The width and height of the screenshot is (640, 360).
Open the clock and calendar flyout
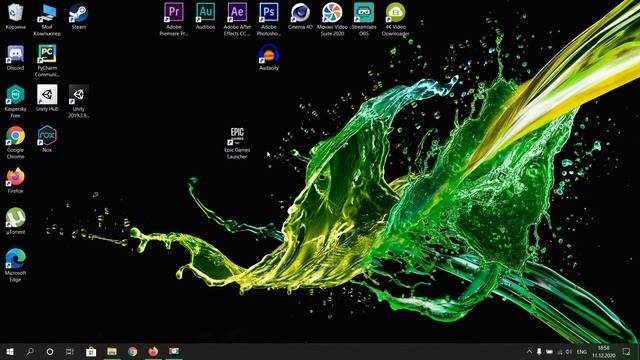pyautogui.click(x=603, y=352)
